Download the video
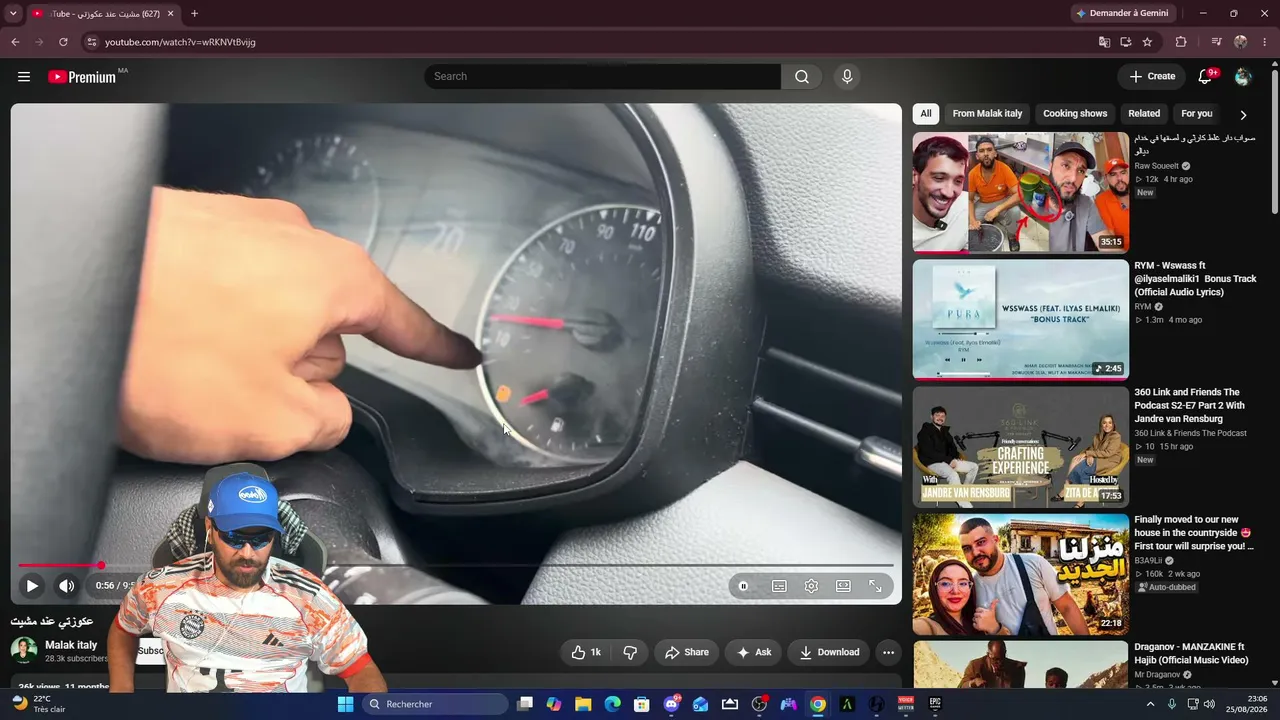The height and width of the screenshot is (720, 1280). (829, 652)
